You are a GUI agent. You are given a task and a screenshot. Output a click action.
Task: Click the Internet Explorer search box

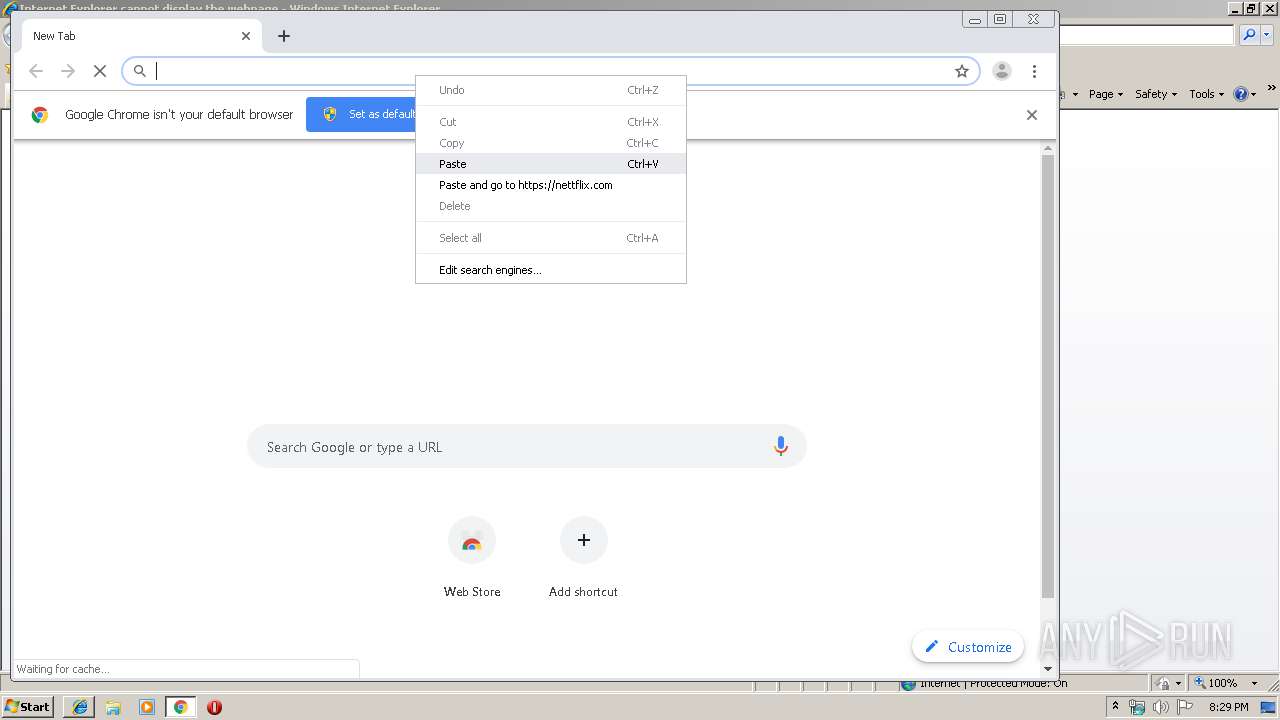point(1147,35)
